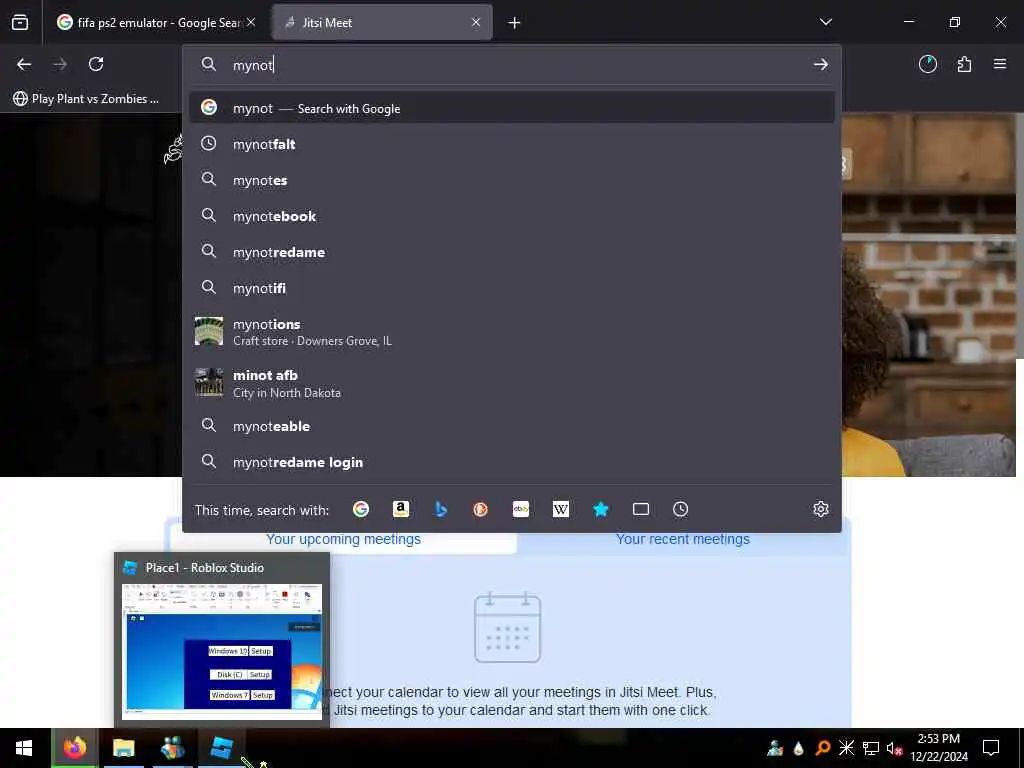This screenshot has height=768, width=1024.
Task: Reload the current page
Action: pos(96,64)
